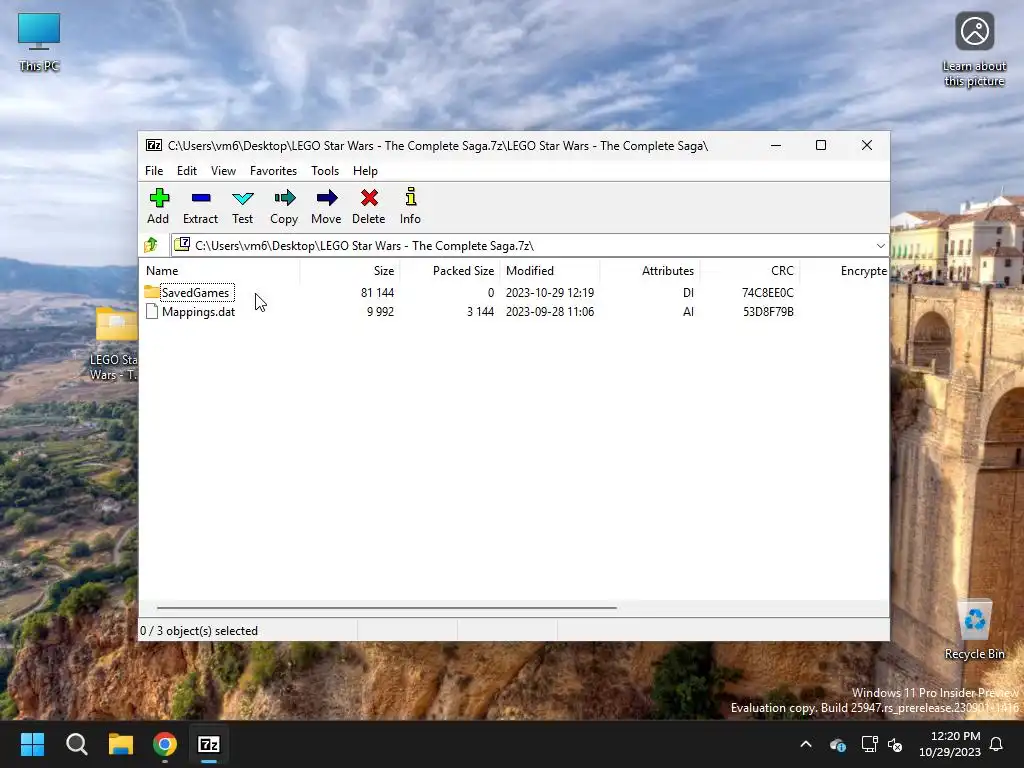Sort by the CRC column header
Image resolution: width=1024 pixels, height=768 pixels.
click(x=750, y=270)
